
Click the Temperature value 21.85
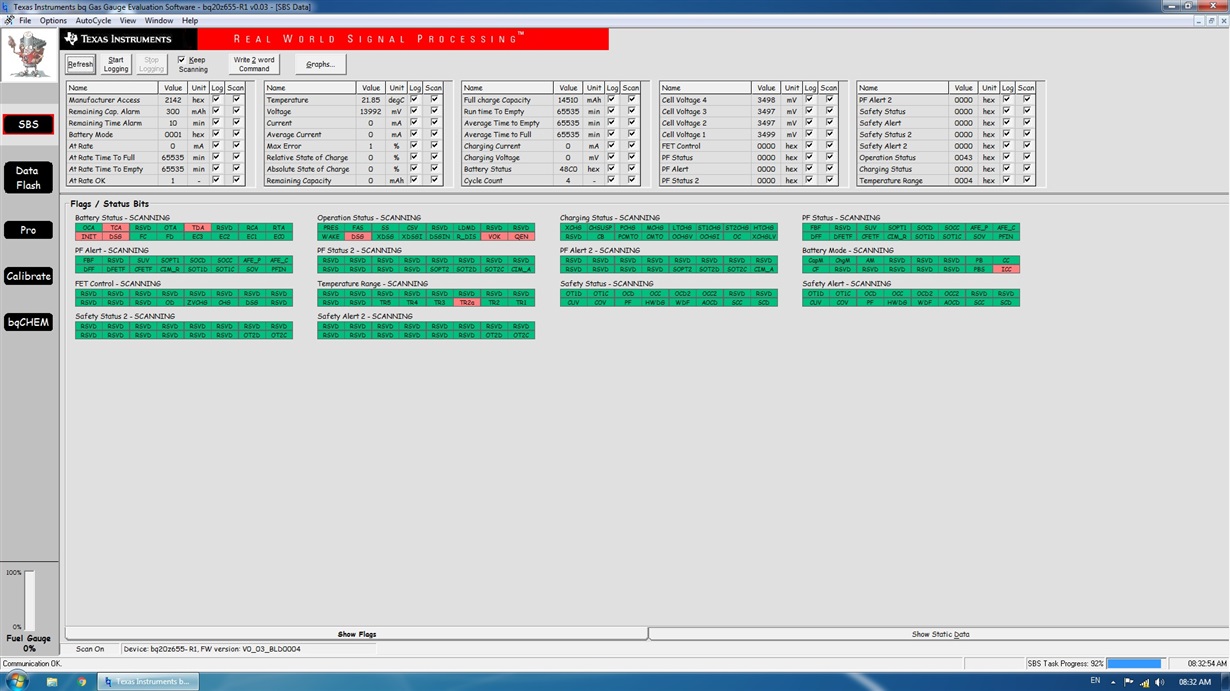point(370,100)
